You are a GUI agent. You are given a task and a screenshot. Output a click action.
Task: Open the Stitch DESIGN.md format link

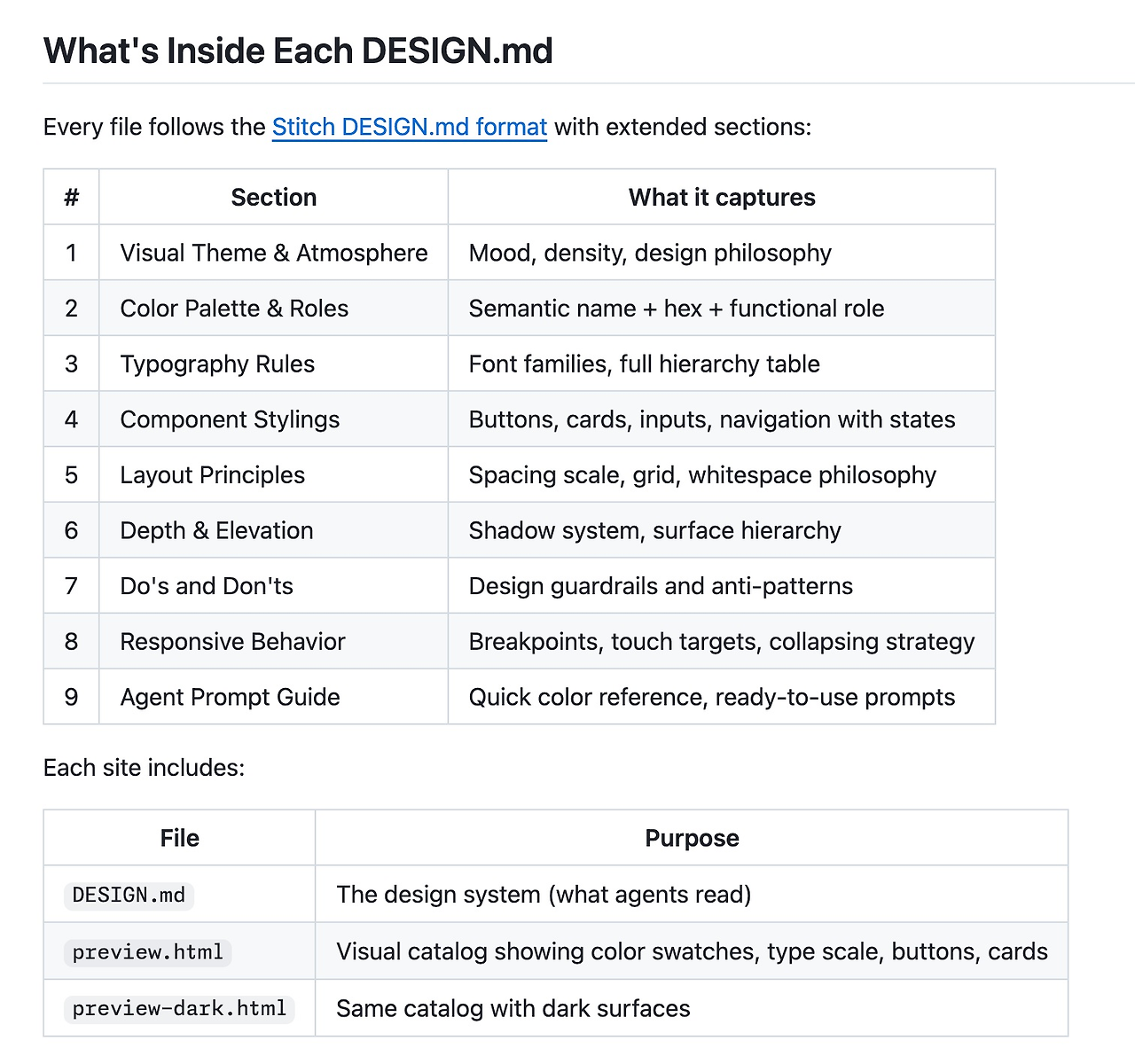(409, 127)
